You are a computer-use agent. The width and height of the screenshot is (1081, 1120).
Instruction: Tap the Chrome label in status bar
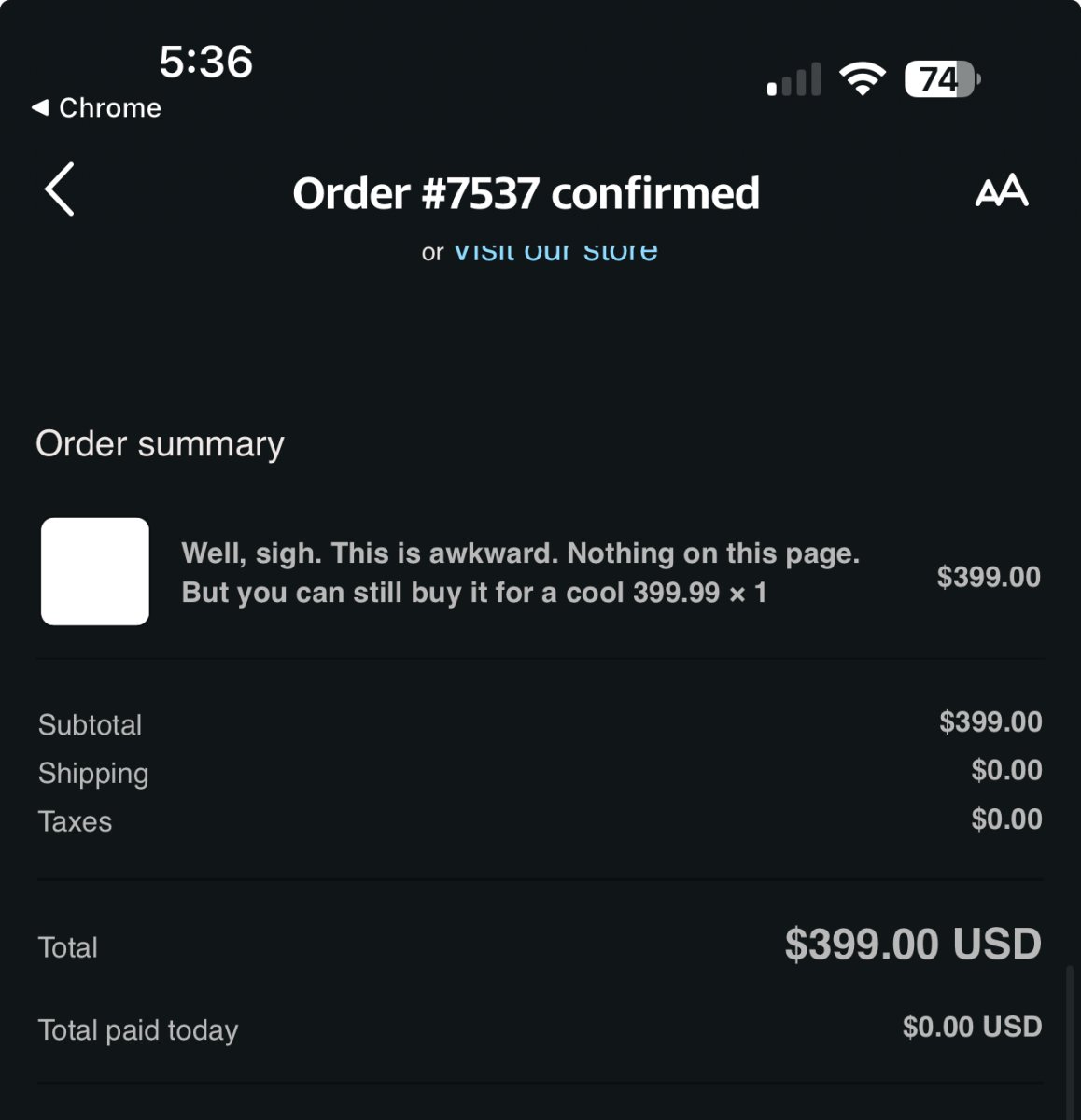[x=110, y=107]
